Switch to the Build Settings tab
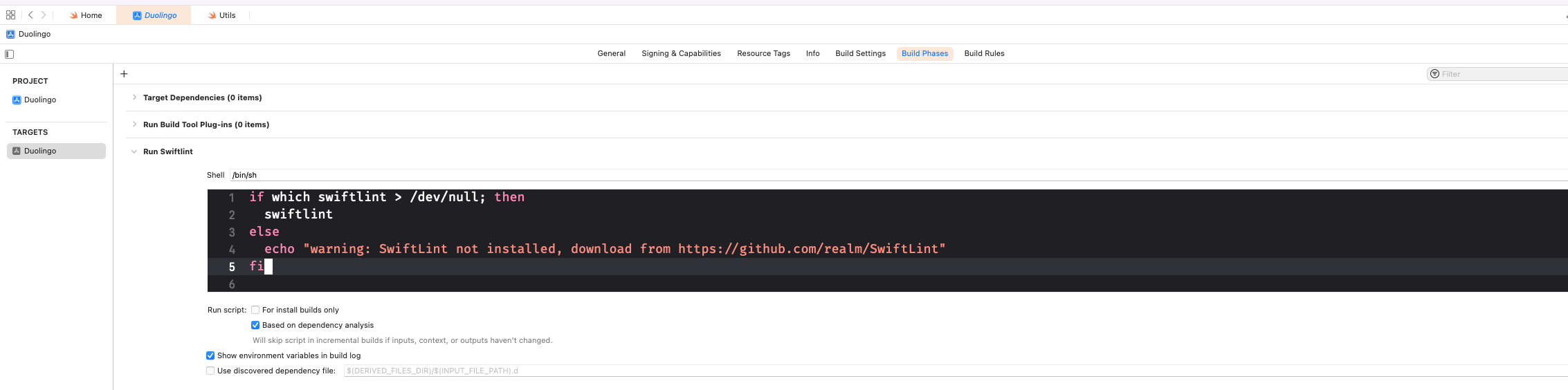 [x=860, y=53]
